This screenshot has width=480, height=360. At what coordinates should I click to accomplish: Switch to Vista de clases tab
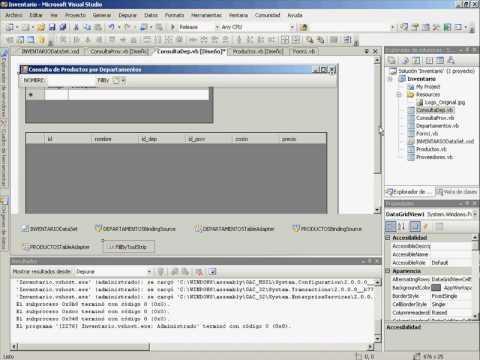[x=456, y=192]
